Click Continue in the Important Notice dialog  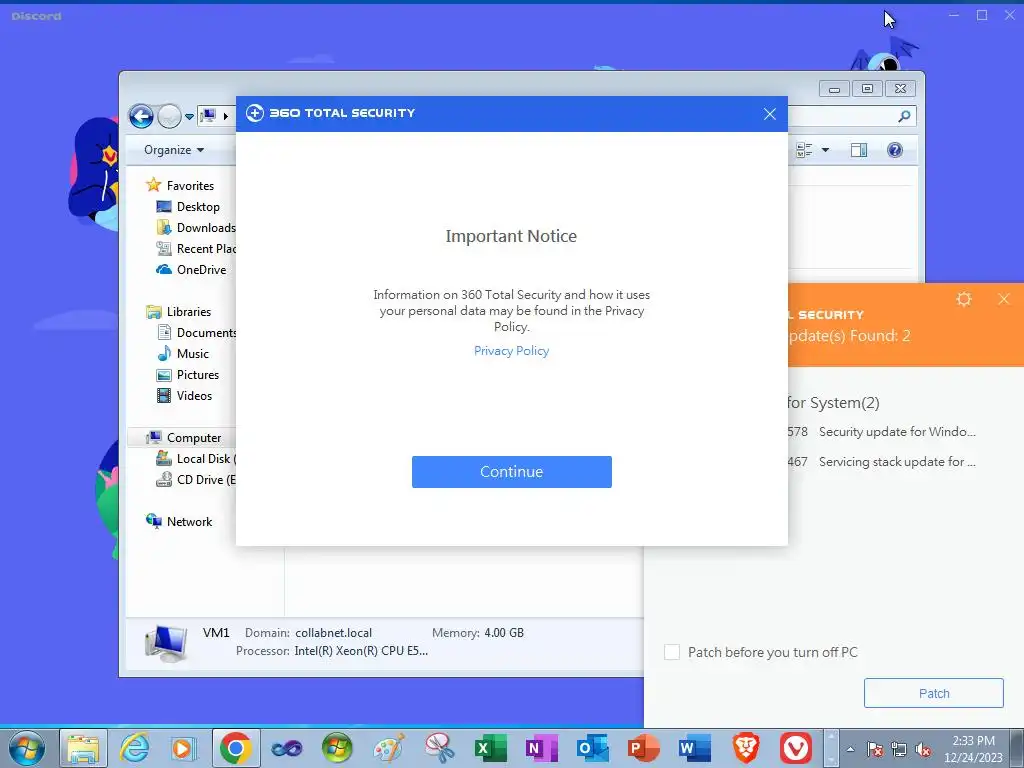(511, 472)
